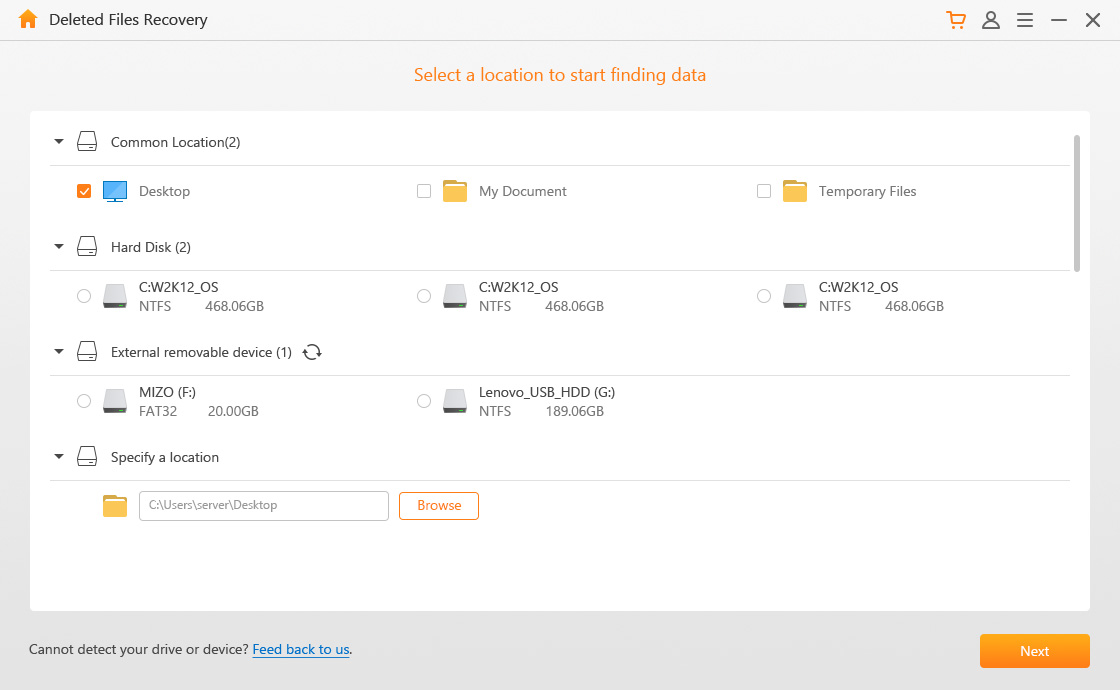Screen dimensions: 1120x690
Task: Collapse the Hard Disk section
Action: point(59,247)
